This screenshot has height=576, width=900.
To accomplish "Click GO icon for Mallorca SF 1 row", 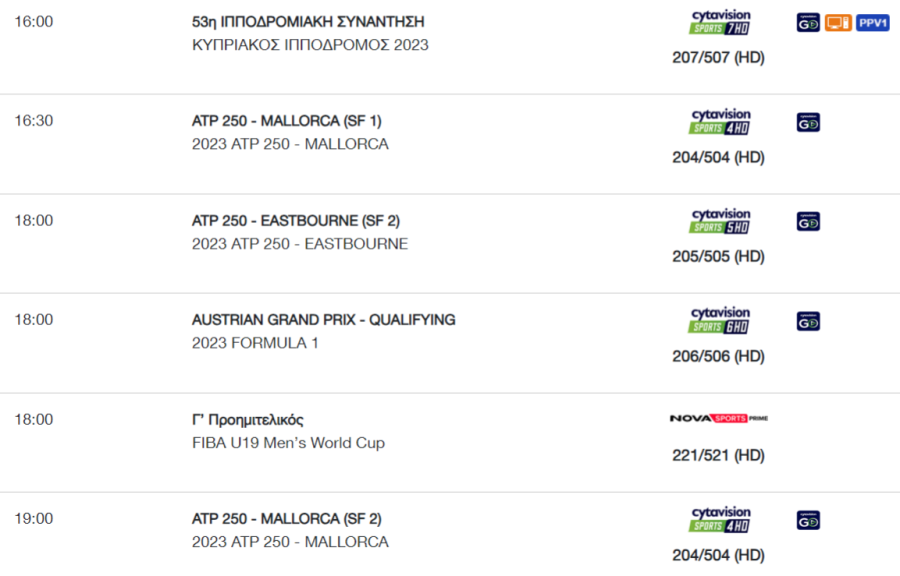I will click(808, 122).
